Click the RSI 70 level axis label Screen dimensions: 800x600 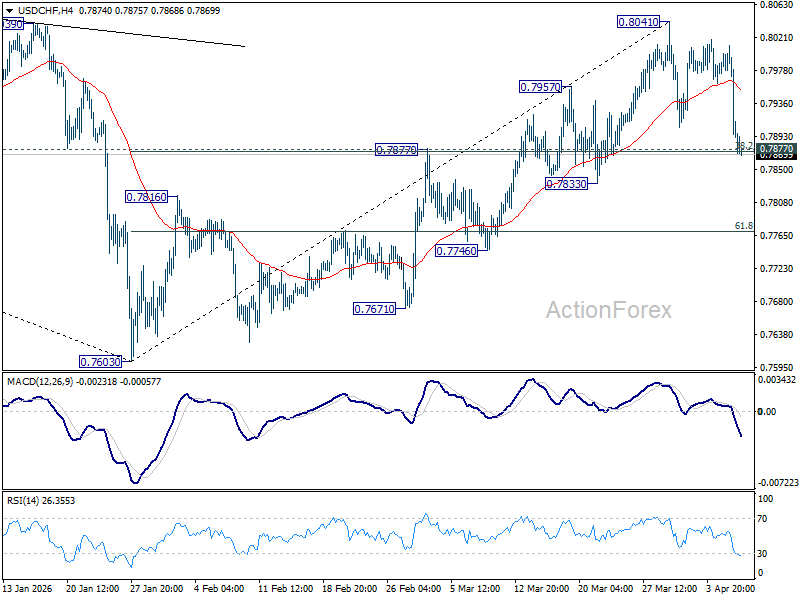[762, 519]
